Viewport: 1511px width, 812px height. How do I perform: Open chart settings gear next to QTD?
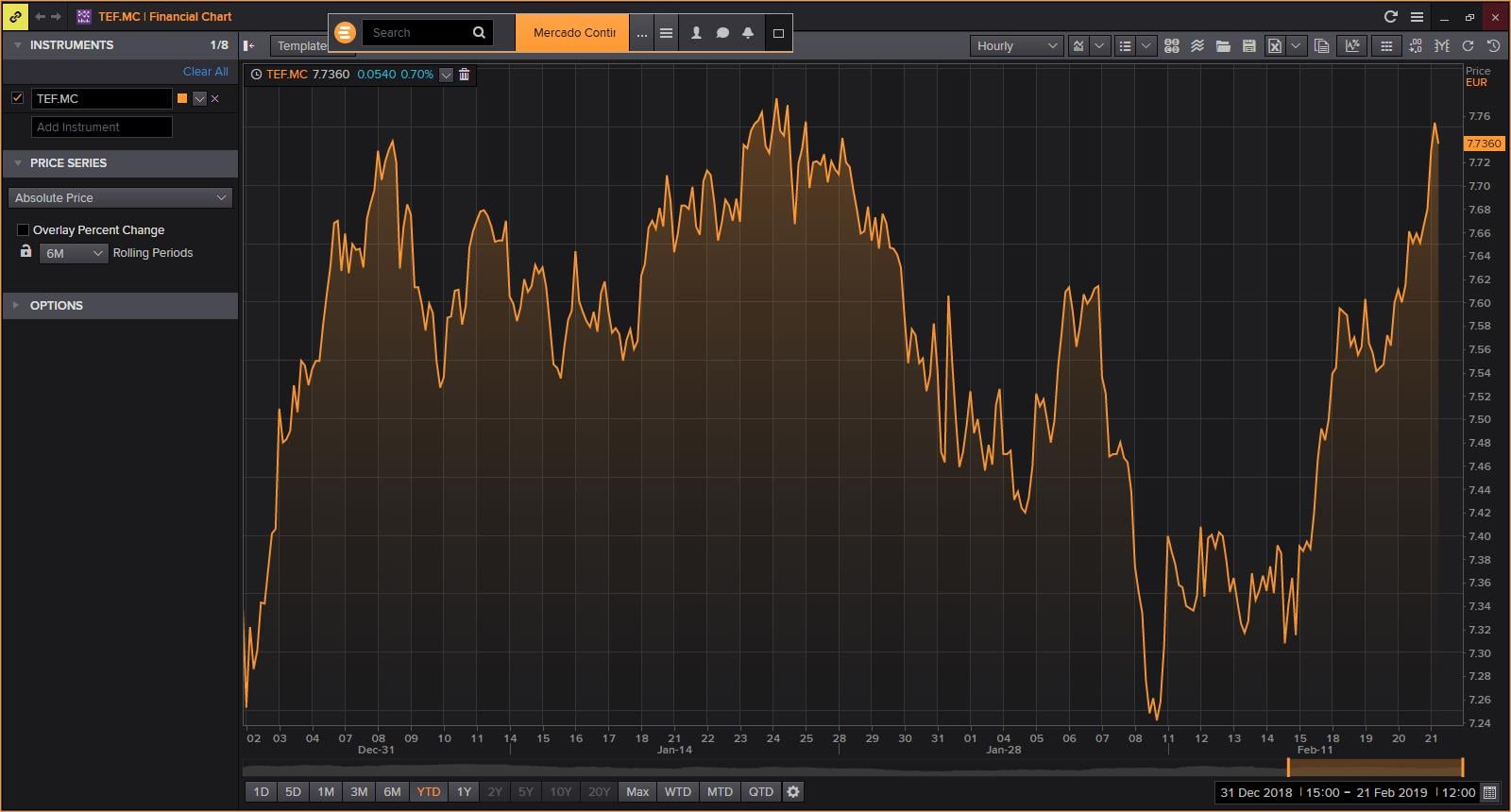(x=793, y=791)
